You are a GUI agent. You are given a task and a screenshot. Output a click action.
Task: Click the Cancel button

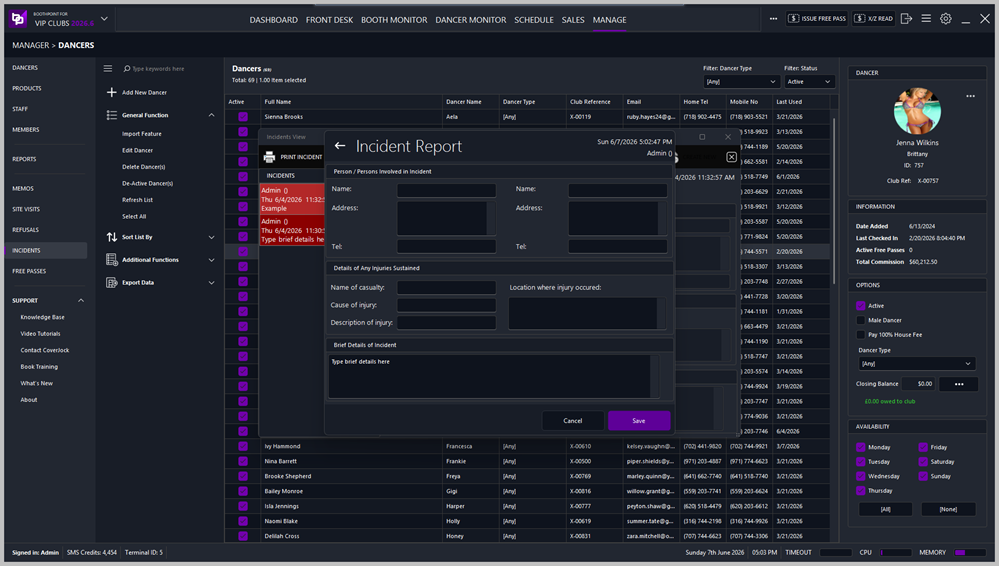(573, 421)
